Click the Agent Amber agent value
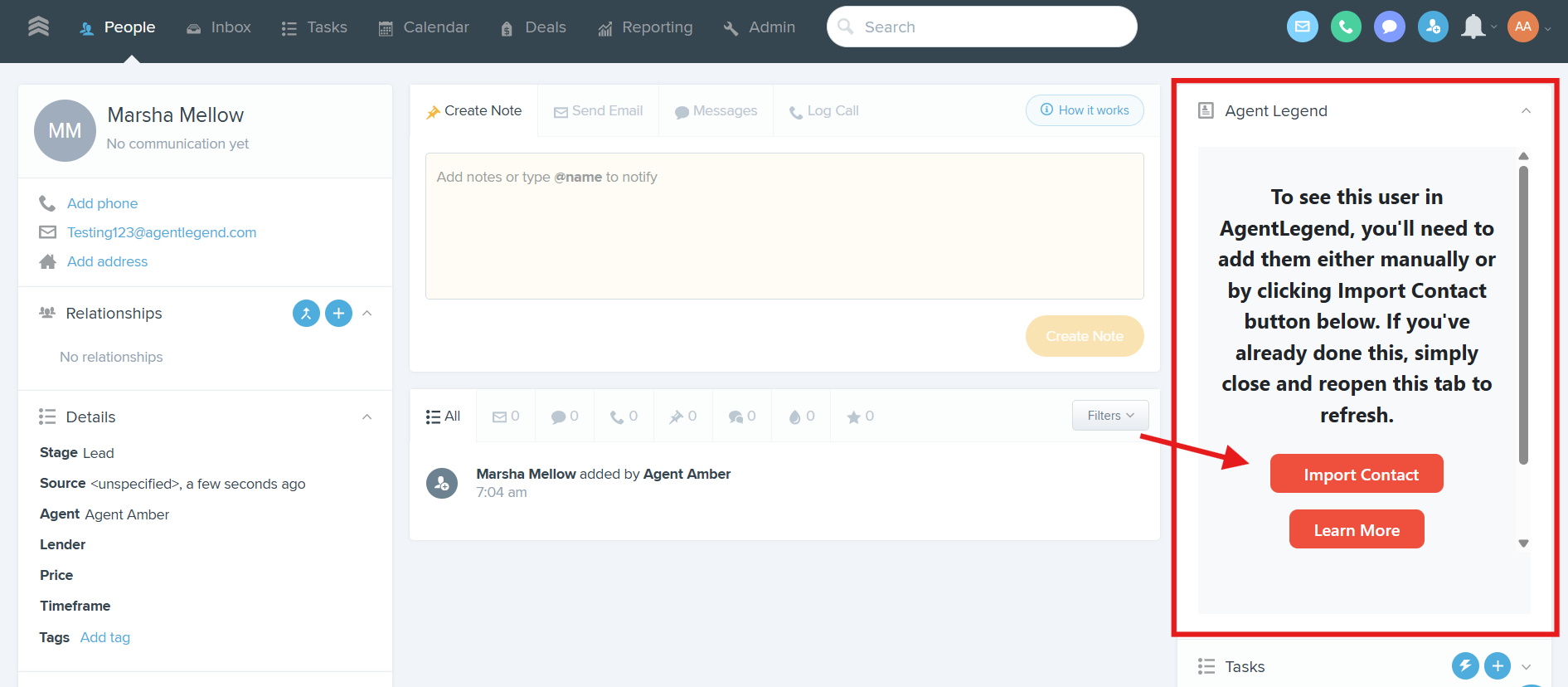This screenshot has width=1568, height=687. tap(127, 514)
